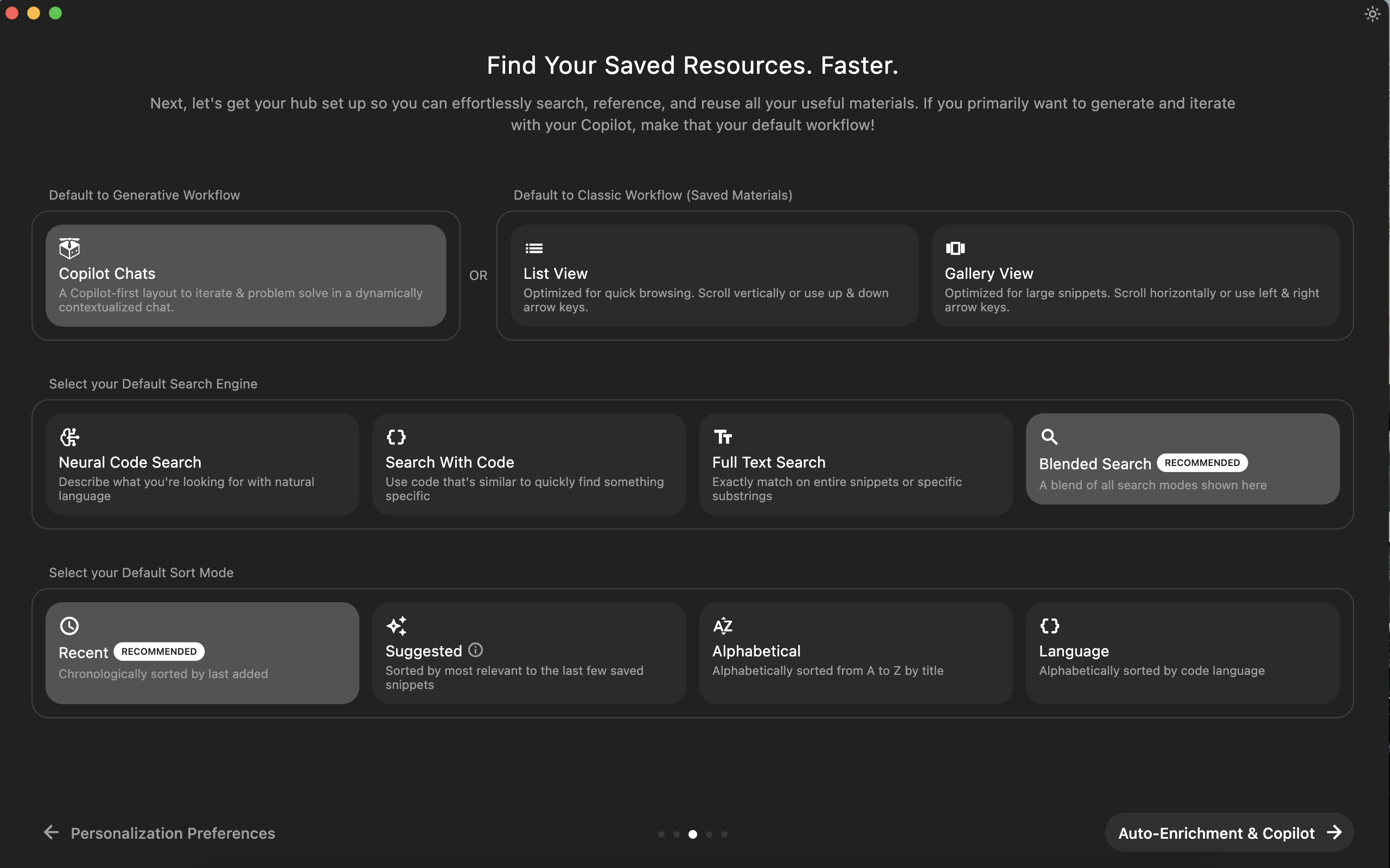Click the Suggested sparkles icon

pyautogui.click(x=396, y=626)
